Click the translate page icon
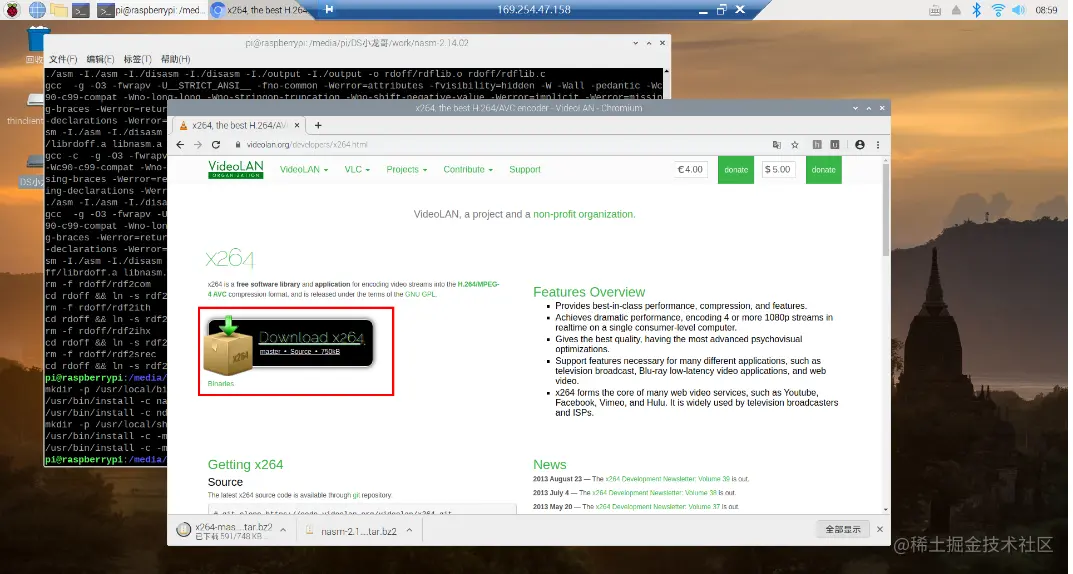 777,144
